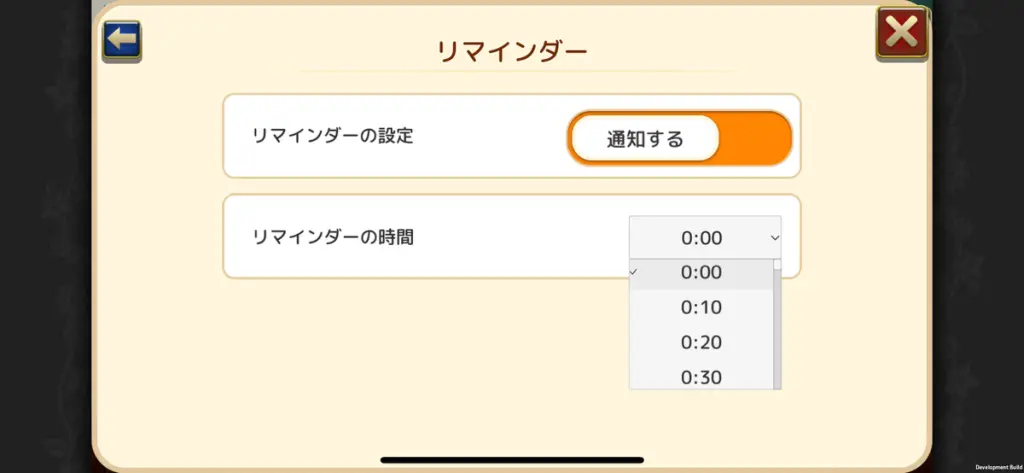Click the orange part of the reminder toggle
1024x473 pixels.
pos(756,139)
